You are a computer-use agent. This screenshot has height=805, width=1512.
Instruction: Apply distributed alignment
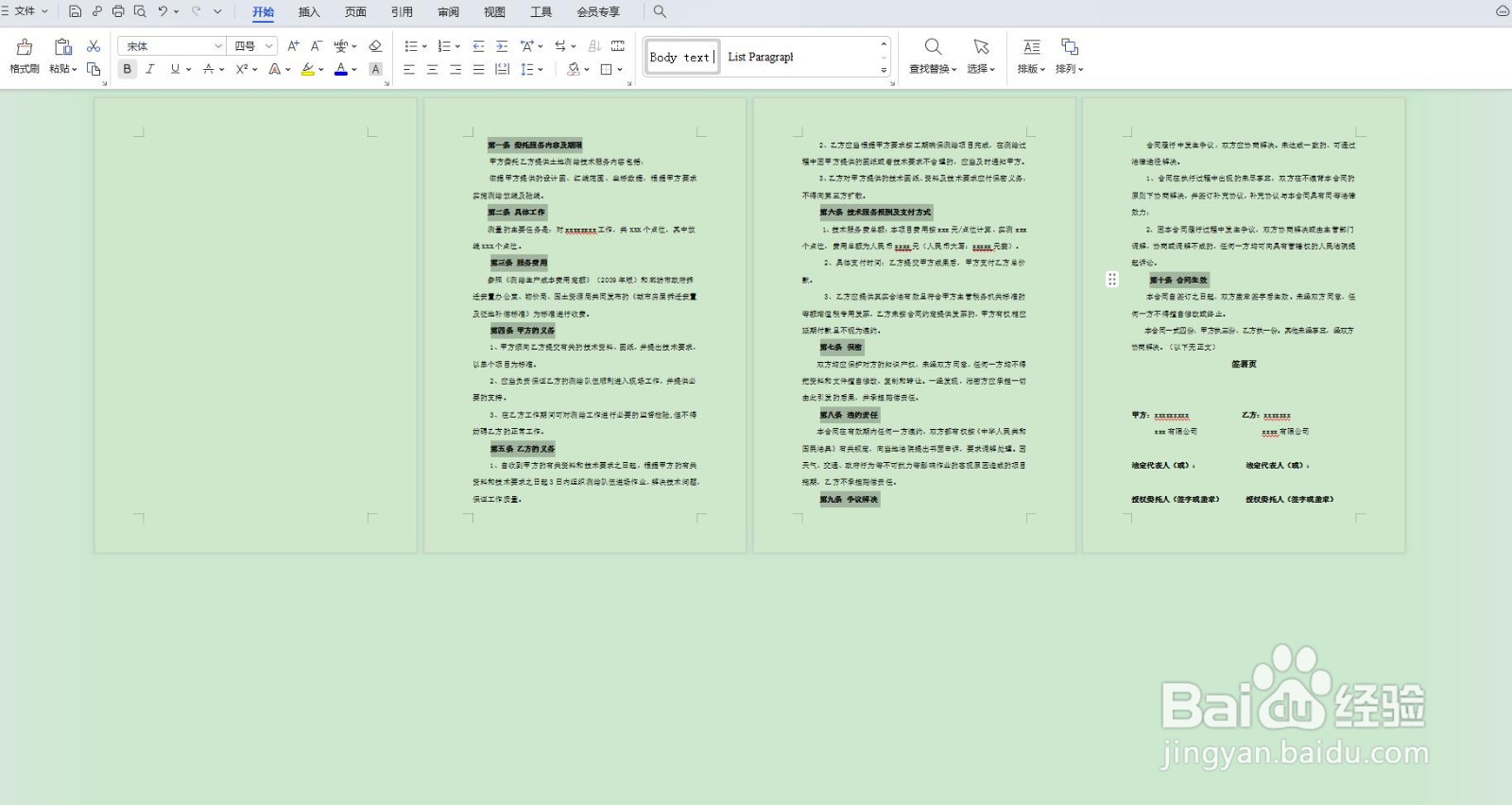click(x=502, y=69)
